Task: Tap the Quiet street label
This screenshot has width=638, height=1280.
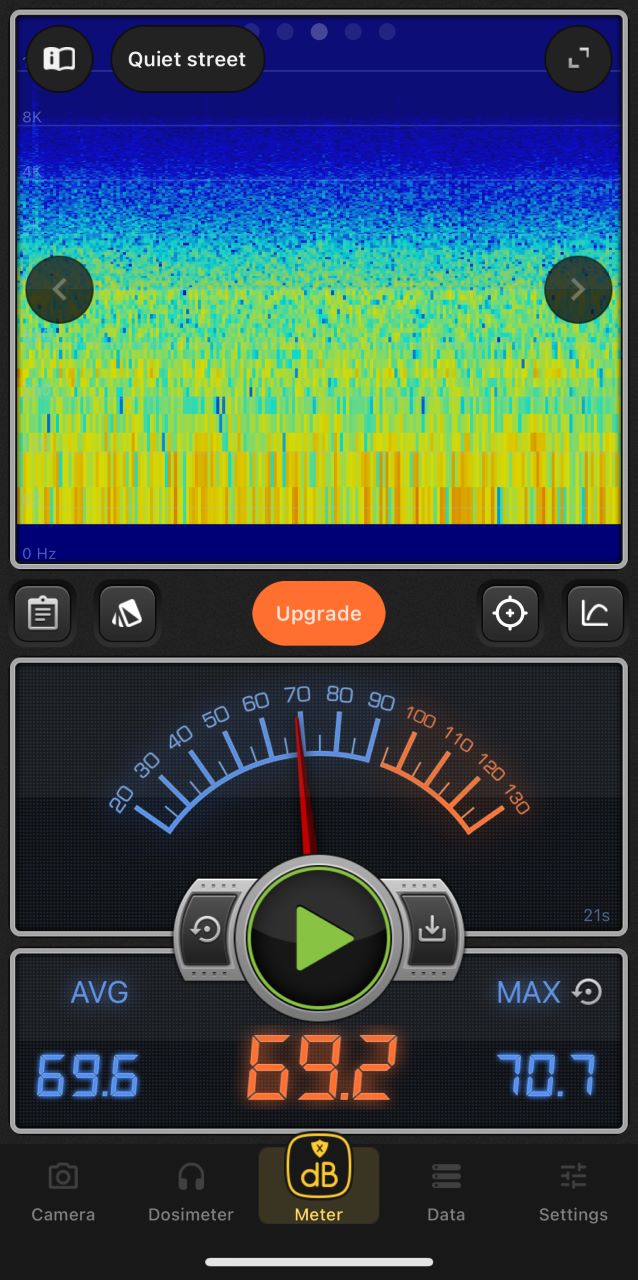Action: [187, 59]
